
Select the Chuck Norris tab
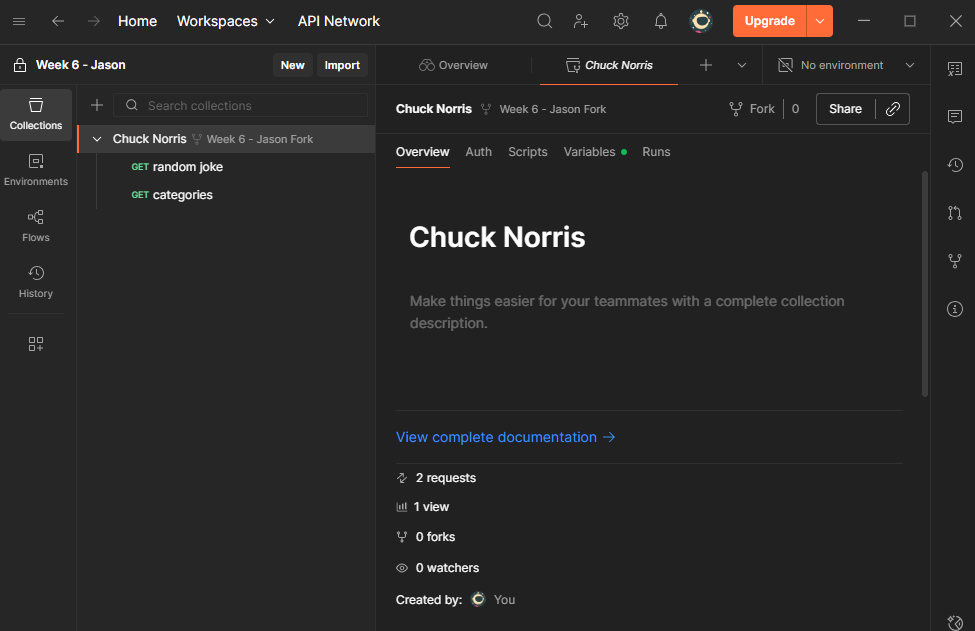point(609,65)
